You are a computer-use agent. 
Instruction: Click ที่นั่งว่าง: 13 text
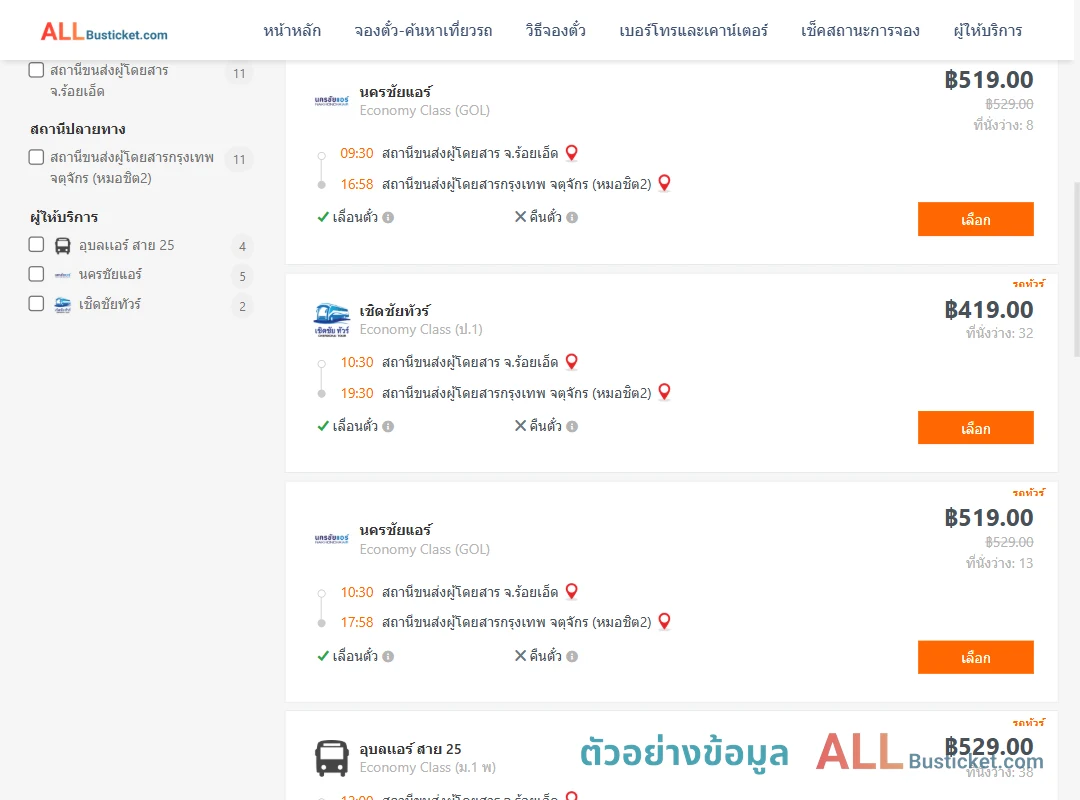tap(999, 564)
